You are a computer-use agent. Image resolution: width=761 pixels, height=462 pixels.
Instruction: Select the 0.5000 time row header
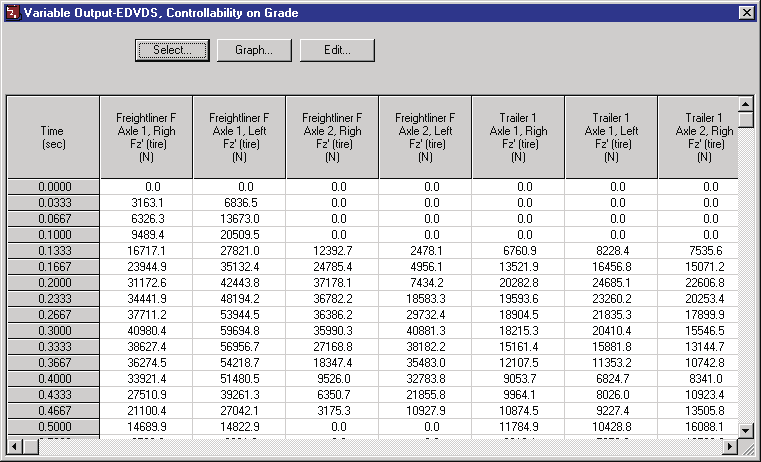(x=53, y=427)
